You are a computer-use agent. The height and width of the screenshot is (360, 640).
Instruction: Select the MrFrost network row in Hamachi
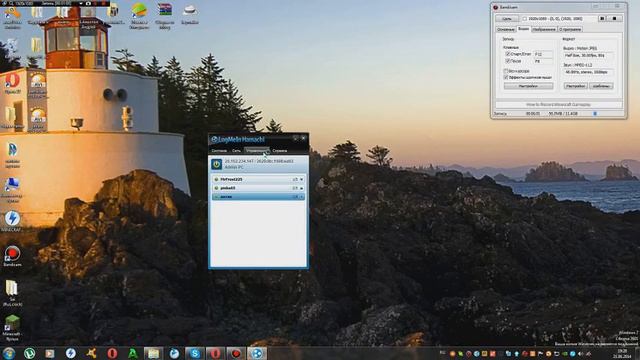tap(258, 179)
